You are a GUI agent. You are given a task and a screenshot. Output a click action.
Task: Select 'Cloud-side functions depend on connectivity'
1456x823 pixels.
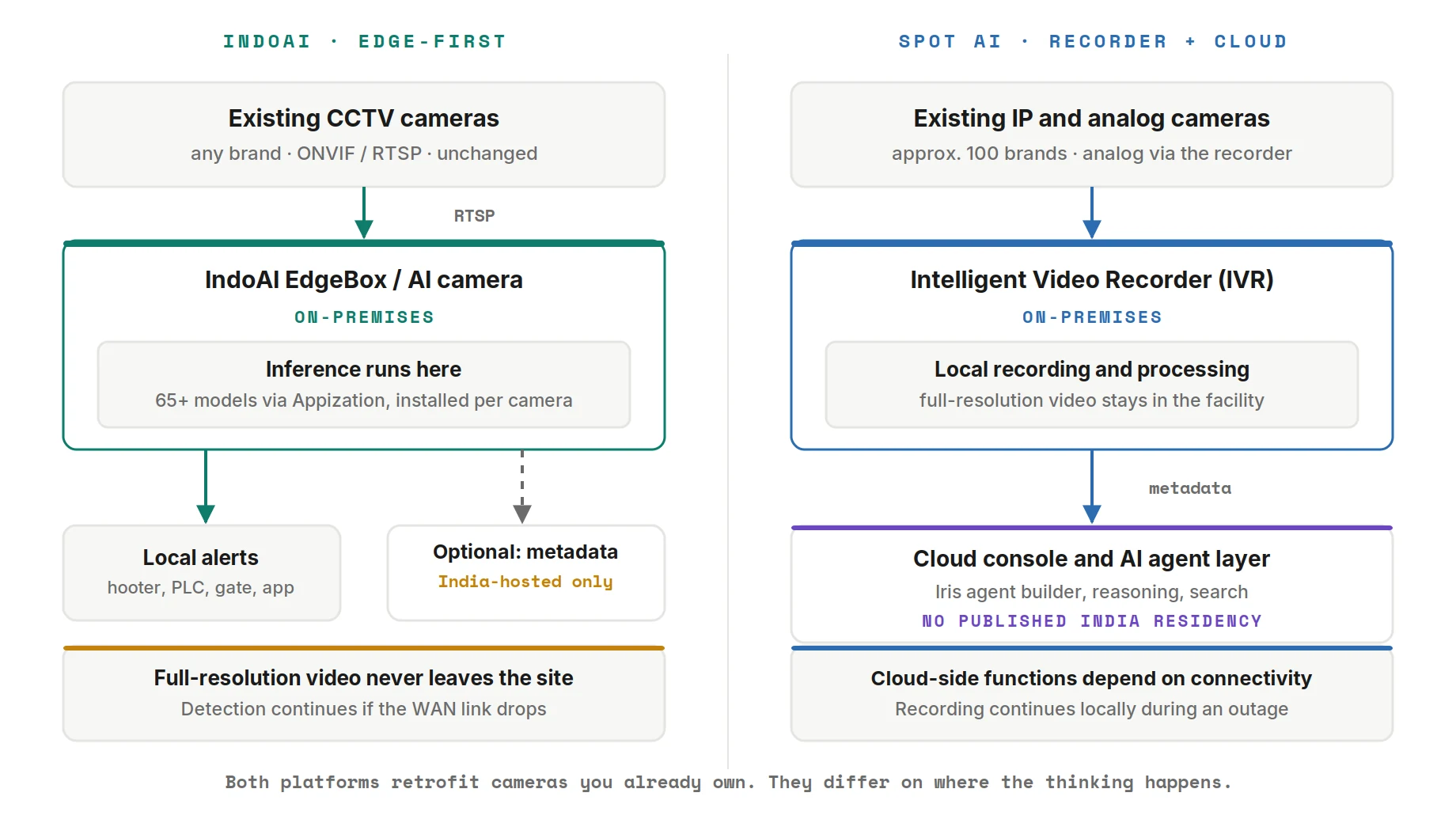pos(1092,678)
